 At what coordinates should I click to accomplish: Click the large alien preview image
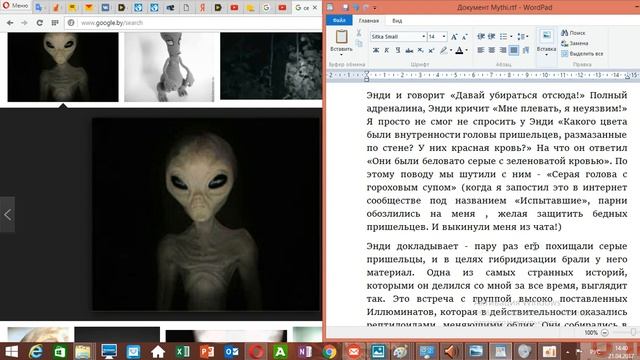coord(206,214)
